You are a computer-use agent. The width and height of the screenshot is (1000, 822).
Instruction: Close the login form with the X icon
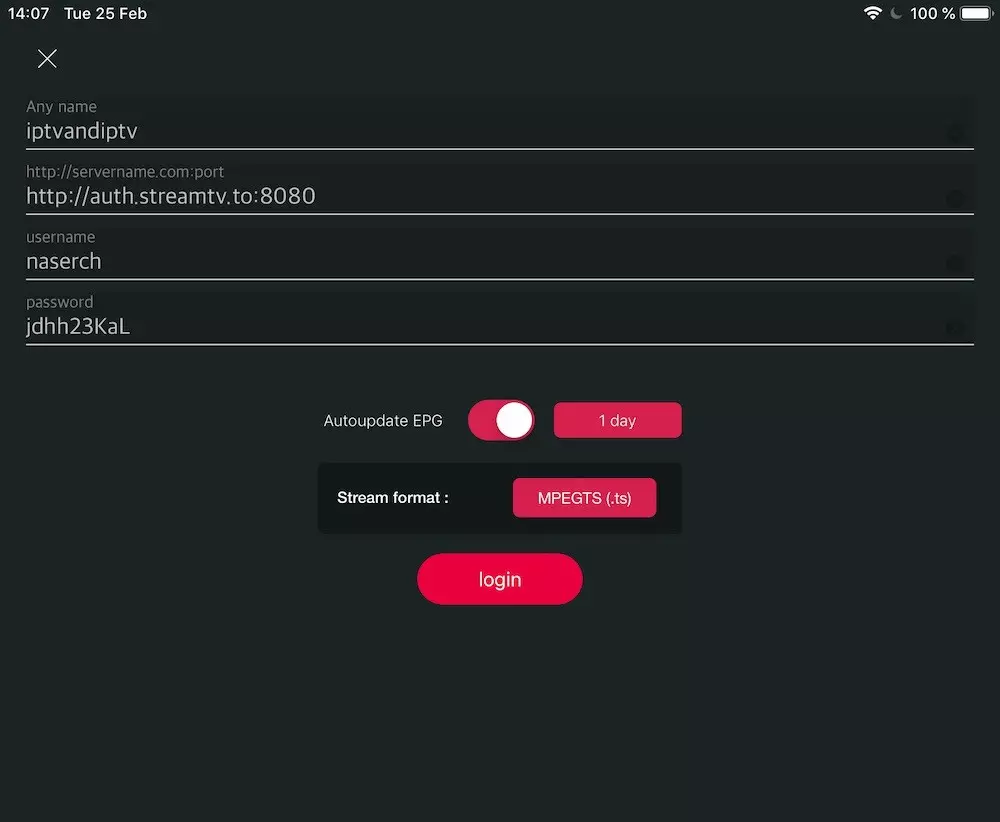pos(47,59)
